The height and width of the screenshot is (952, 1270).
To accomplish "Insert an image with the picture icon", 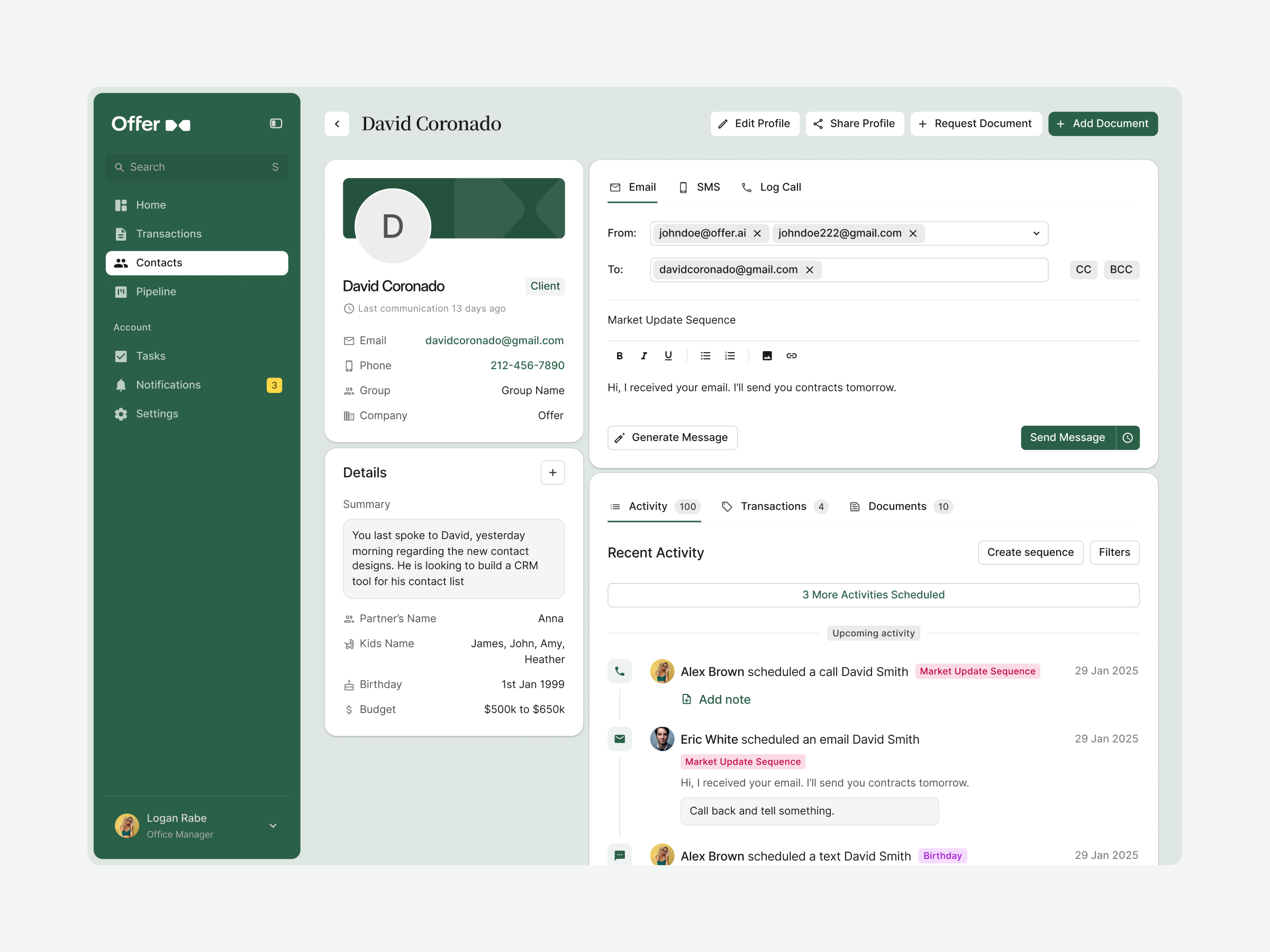I will pyautogui.click(x=767, y=356).
